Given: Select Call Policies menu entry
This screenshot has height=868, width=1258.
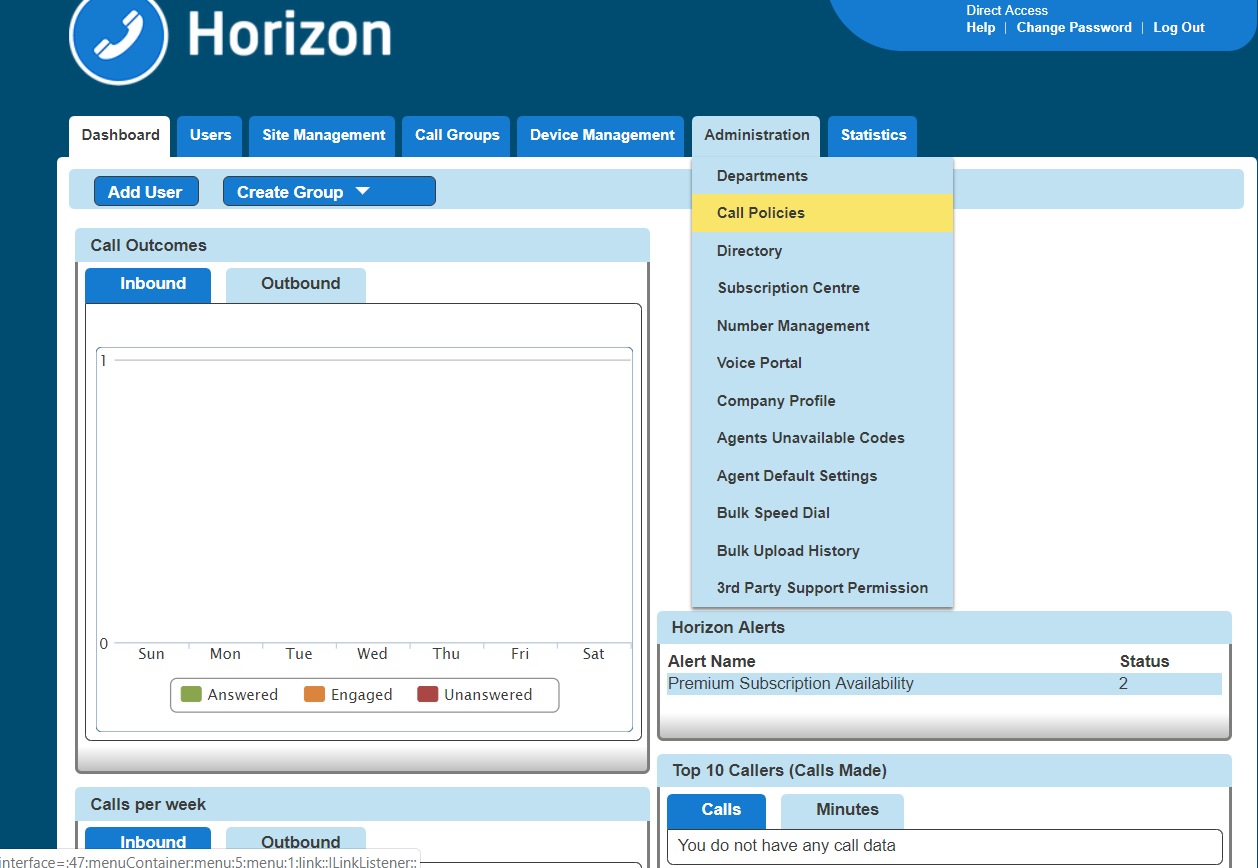Looking at the screenshot, I should (x=822, y=213).
